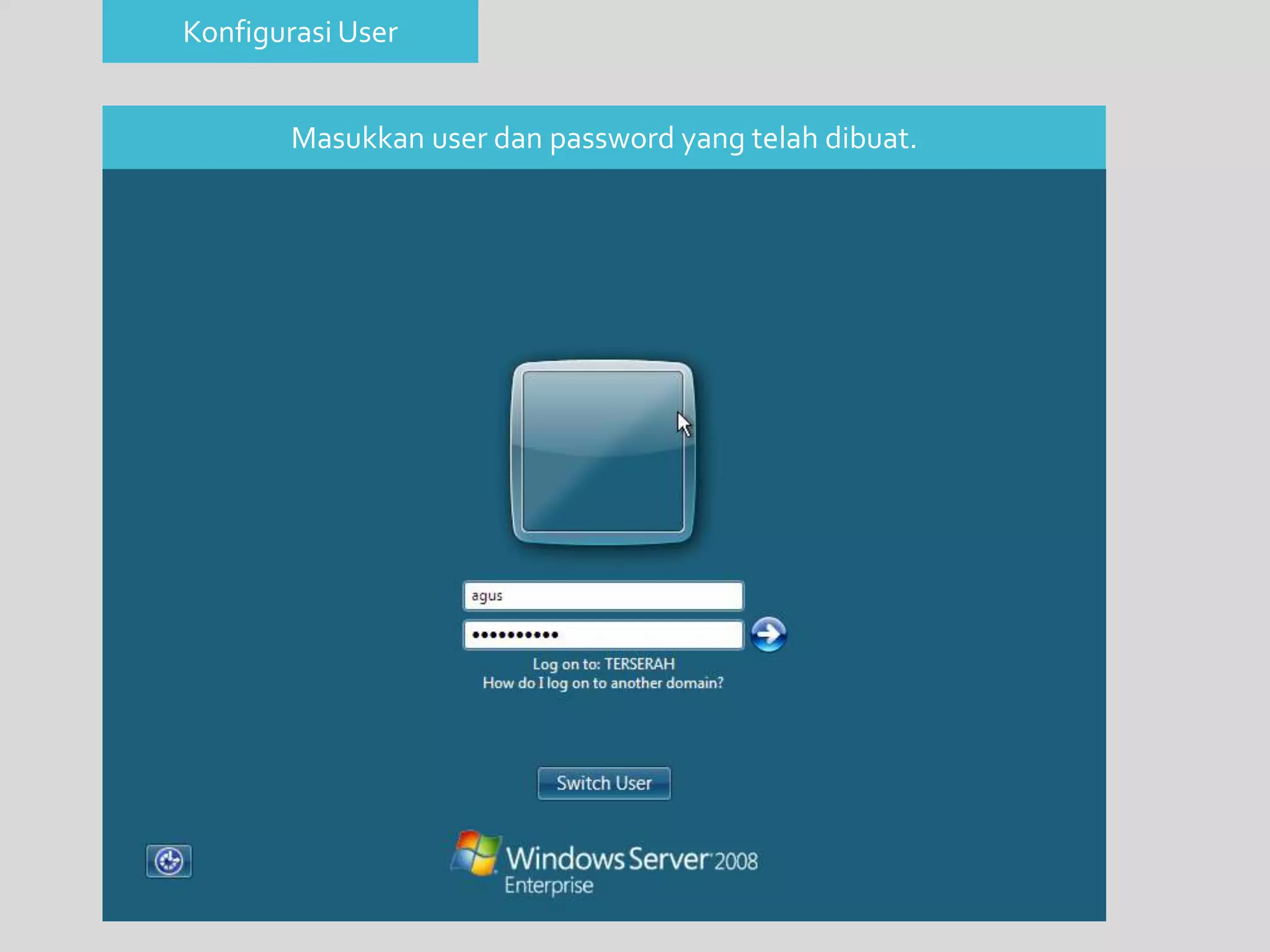
Task: Select the blank user account picture tile
Action: click(x=603, y=452)
